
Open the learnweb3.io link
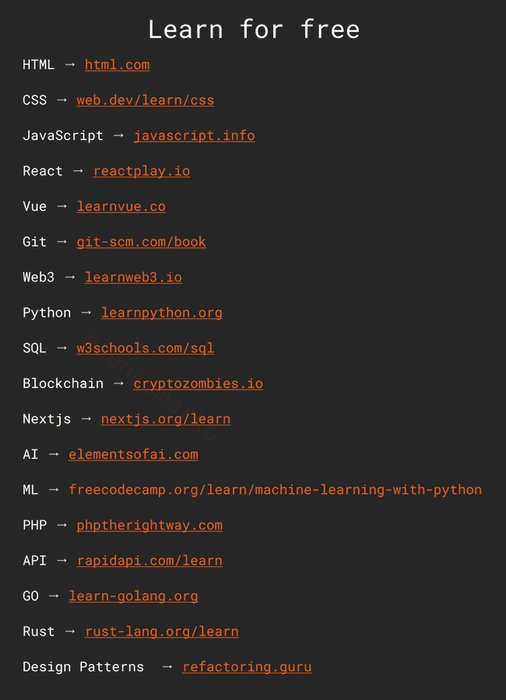[133, 277]
